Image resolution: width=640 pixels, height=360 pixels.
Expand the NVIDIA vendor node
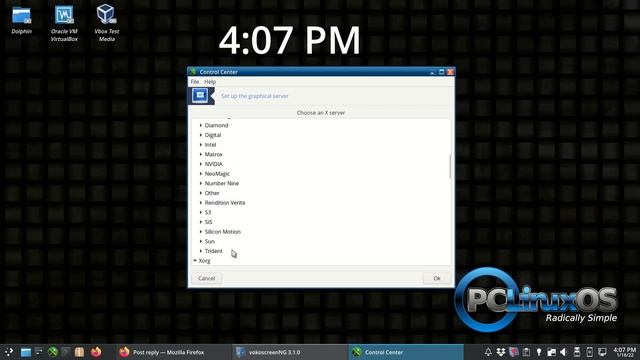200,164
